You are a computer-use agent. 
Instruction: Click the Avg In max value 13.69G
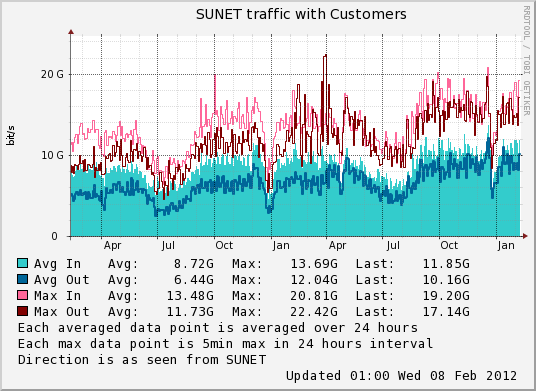[314, 264]
